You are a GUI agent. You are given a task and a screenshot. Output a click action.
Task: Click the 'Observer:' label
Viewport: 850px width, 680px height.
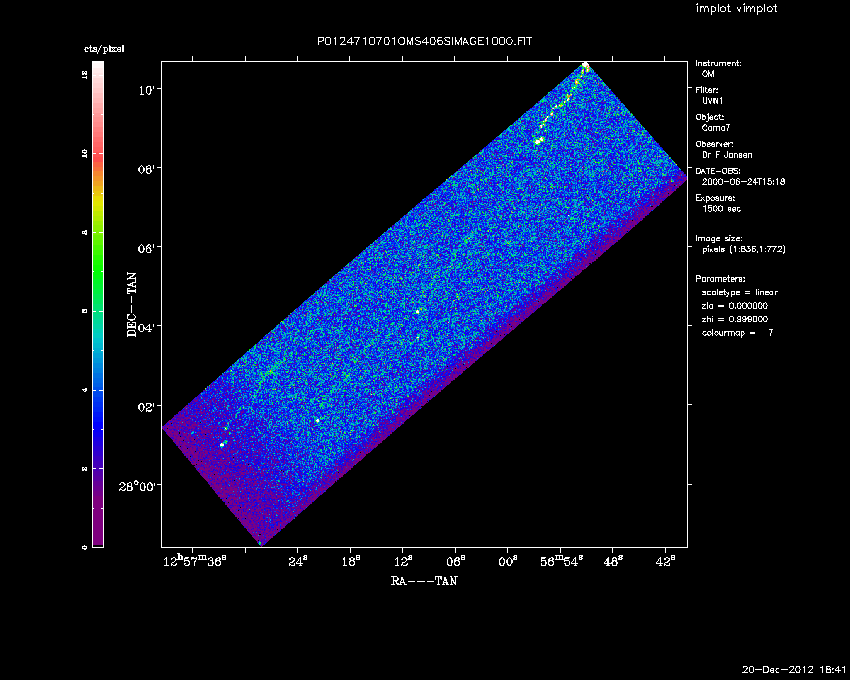coord(714,144)
